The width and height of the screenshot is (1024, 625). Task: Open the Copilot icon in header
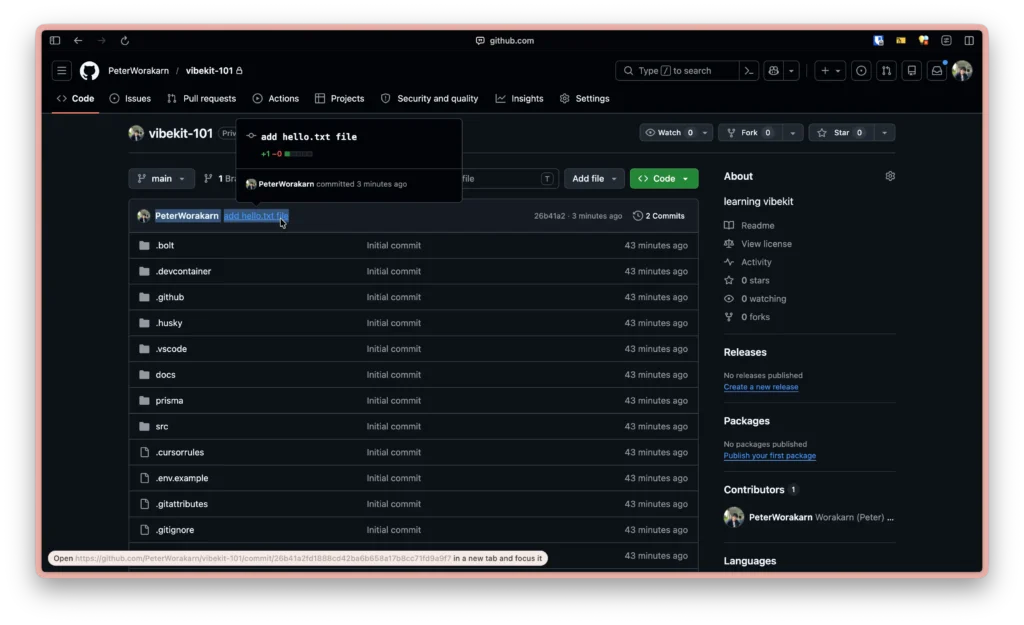[774, 71]
